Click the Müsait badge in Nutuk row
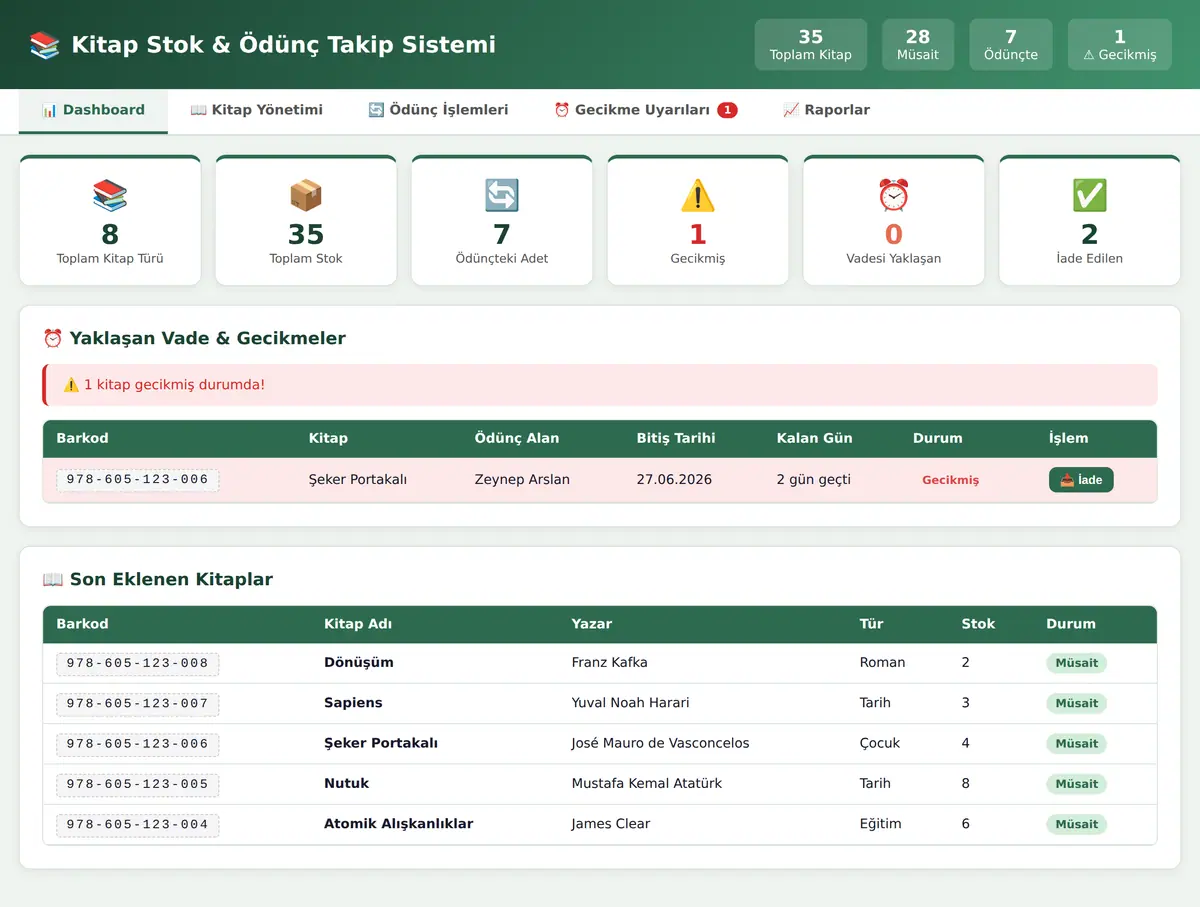1200x907 pixels. (1077, 784)
